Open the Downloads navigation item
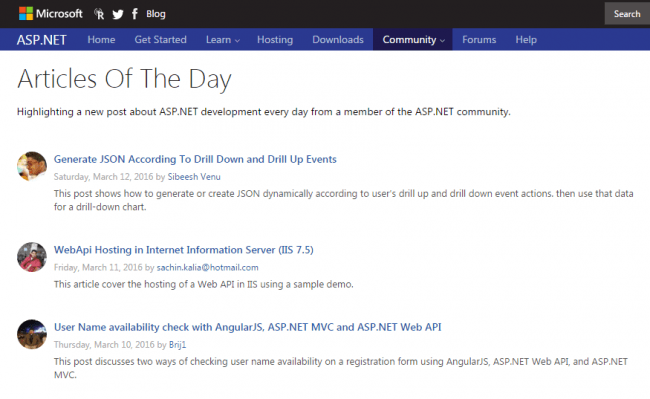Viewport: 650px width, 399px height. point(338,40)
